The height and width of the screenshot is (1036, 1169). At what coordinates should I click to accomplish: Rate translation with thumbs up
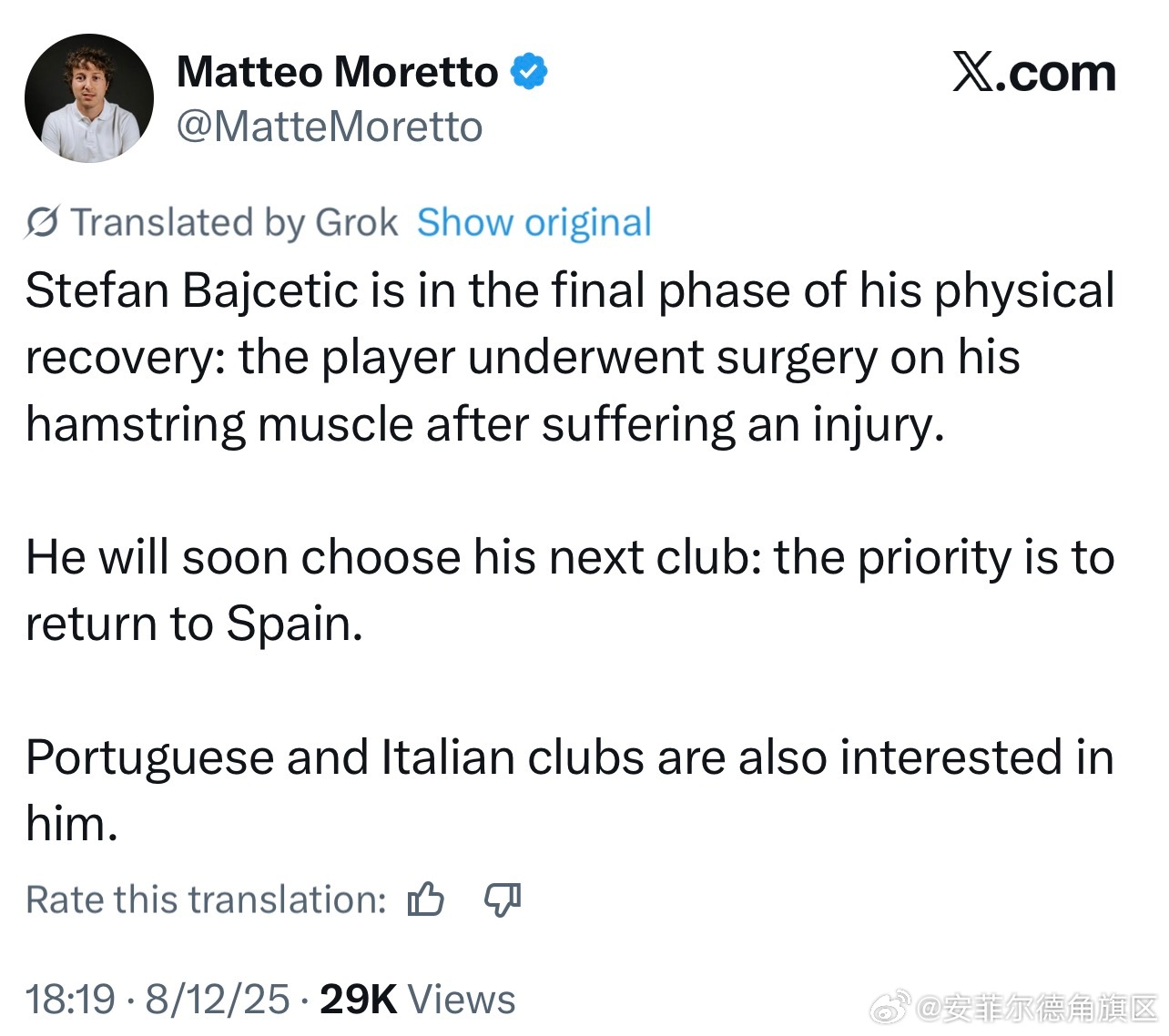click(426, 899)
